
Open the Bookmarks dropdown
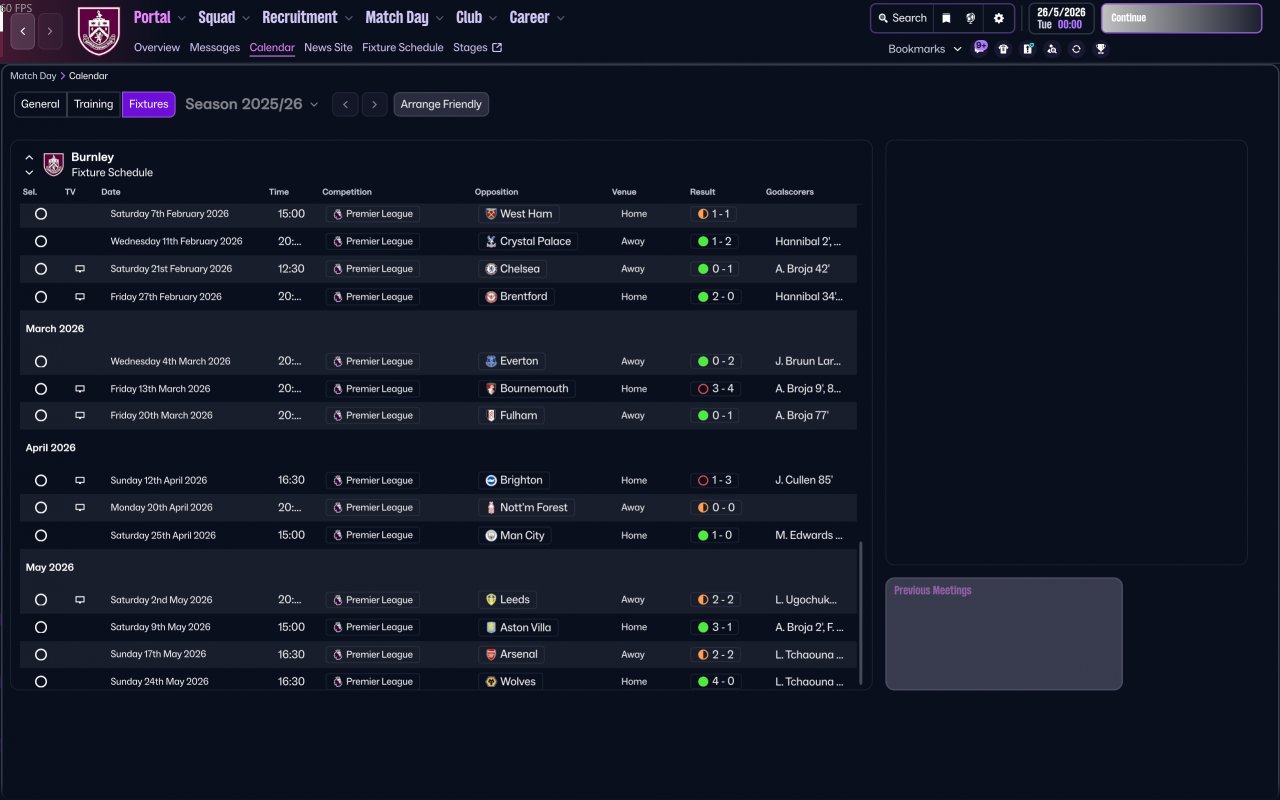coord(925,49)
